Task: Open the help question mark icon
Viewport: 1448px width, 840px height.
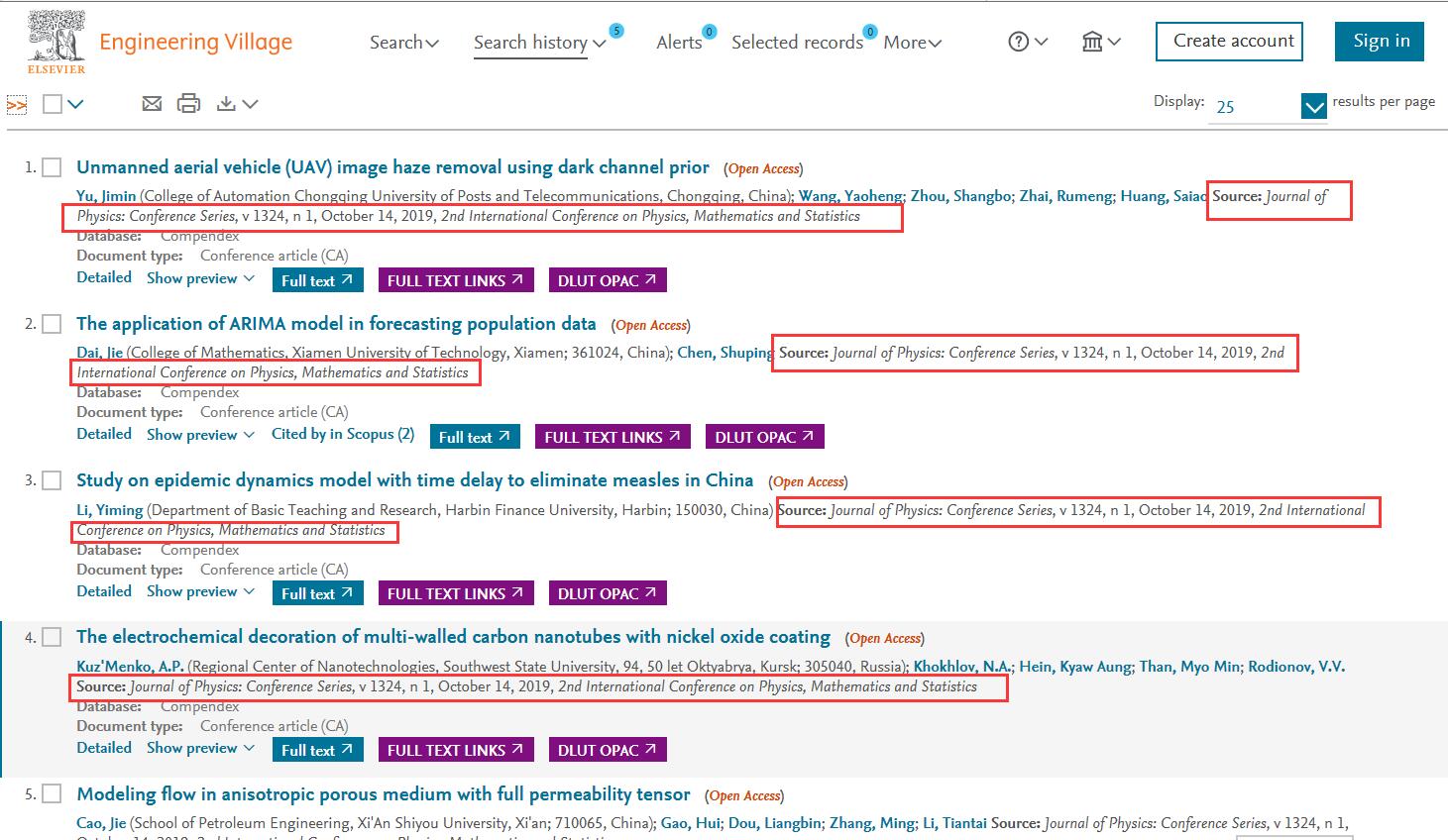Action: [x=1019, y=42]
